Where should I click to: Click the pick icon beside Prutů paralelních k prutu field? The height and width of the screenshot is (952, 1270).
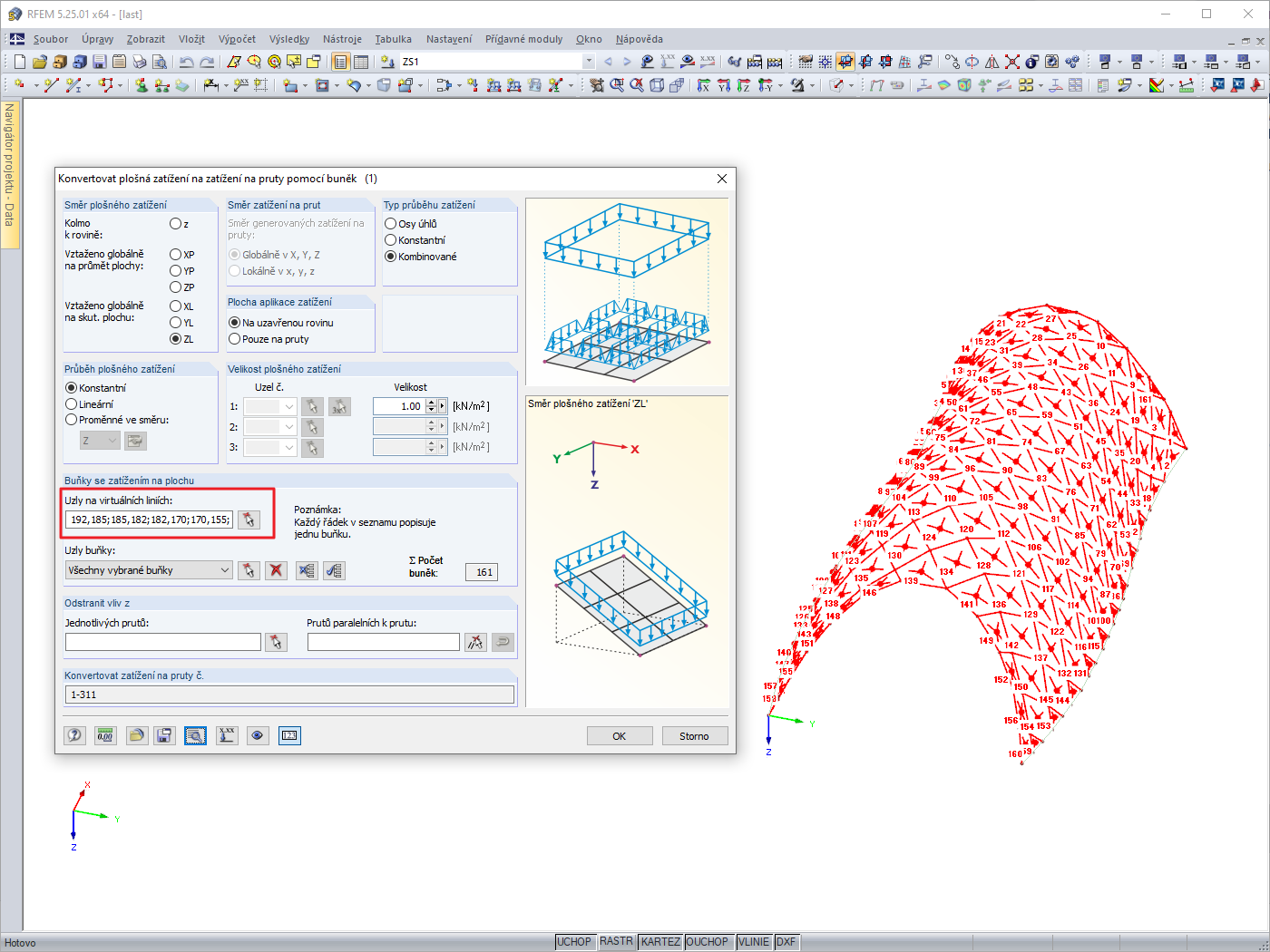tap(475, 642)
